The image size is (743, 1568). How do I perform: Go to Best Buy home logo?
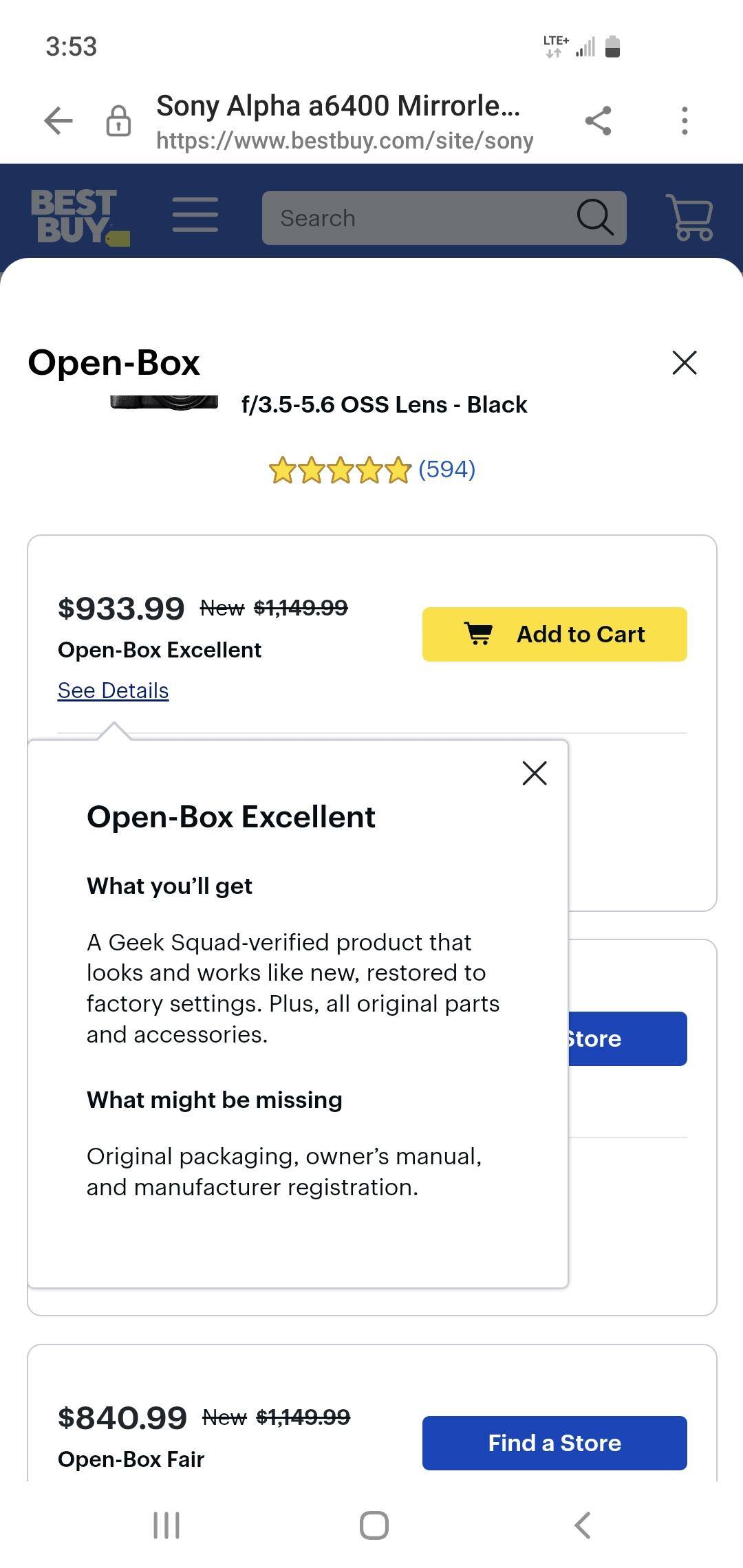pyautogui.click(x=79, y=217)
